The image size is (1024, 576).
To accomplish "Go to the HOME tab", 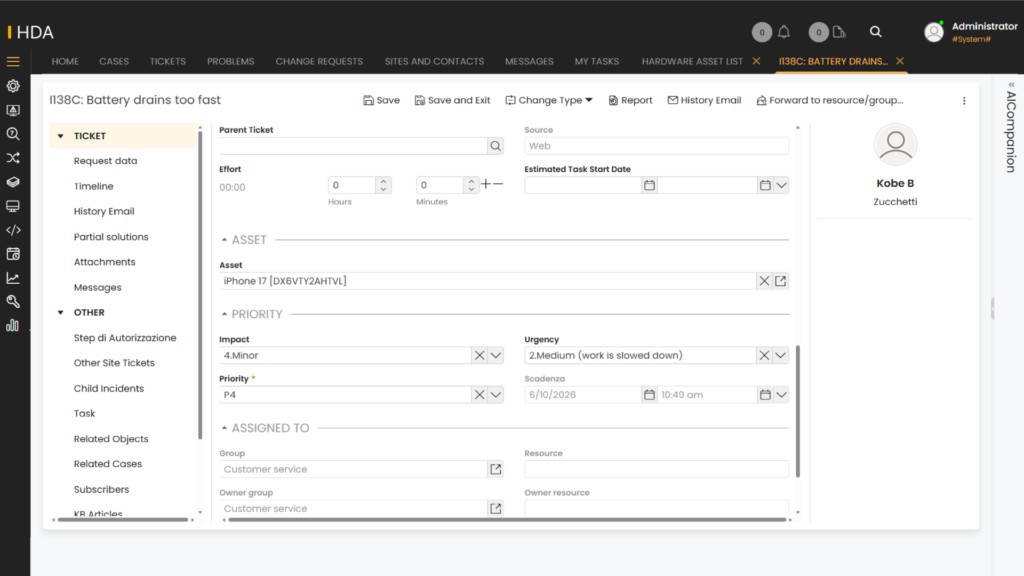I will click(65, 61).
